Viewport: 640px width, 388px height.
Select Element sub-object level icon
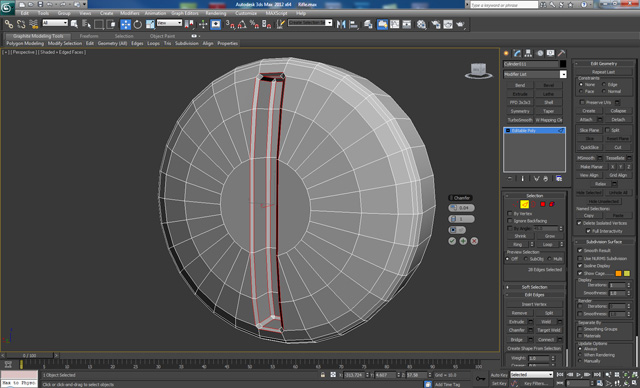tap(552, 204)
